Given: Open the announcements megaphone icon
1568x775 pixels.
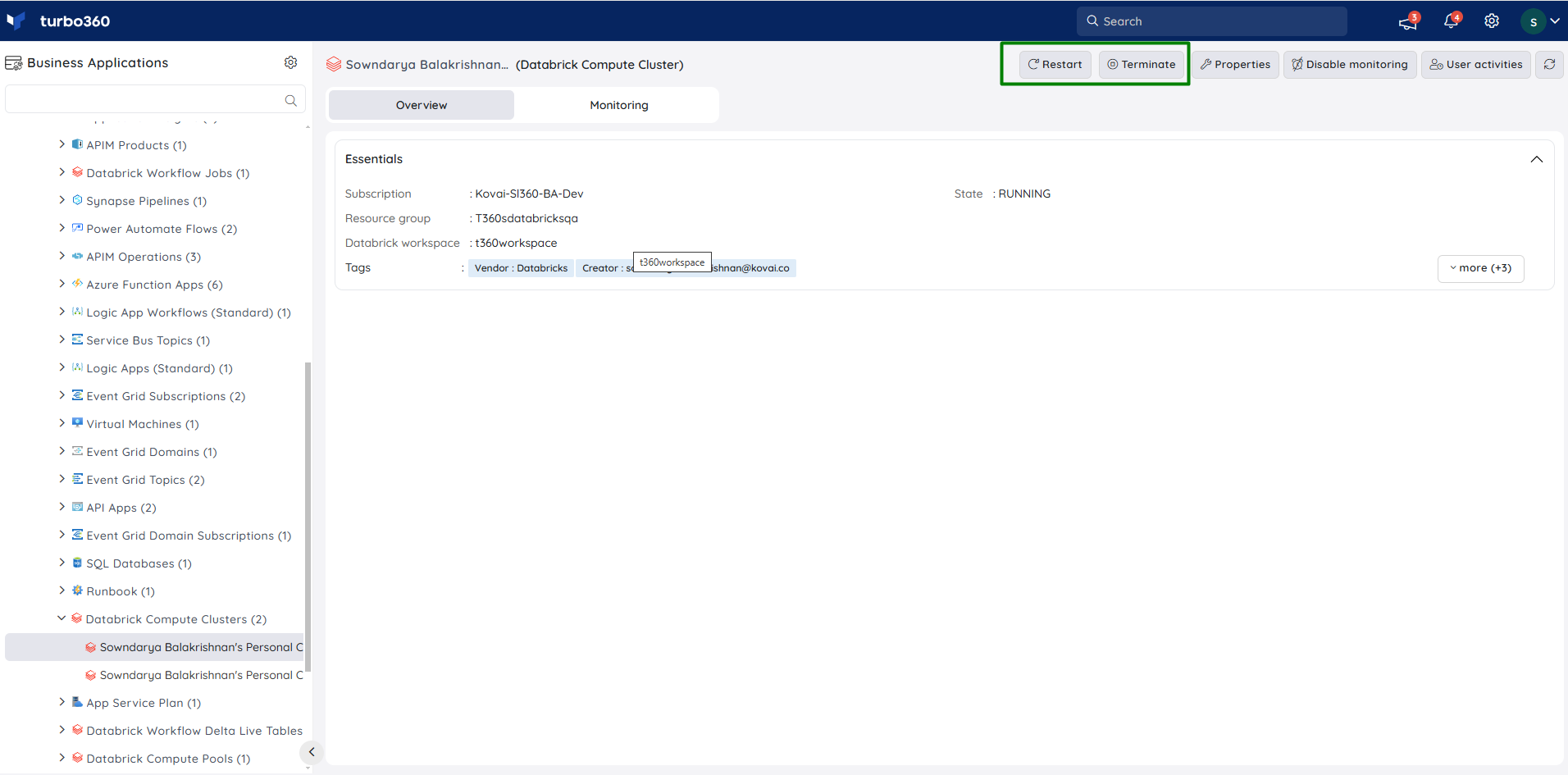Looking at the screenshot, I should (x=1408, y=21).
